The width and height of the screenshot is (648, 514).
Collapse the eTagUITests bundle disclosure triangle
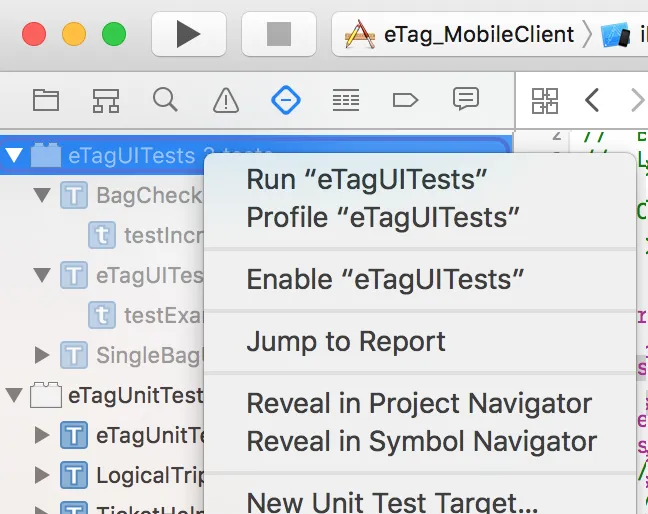(x=14, y=155)
